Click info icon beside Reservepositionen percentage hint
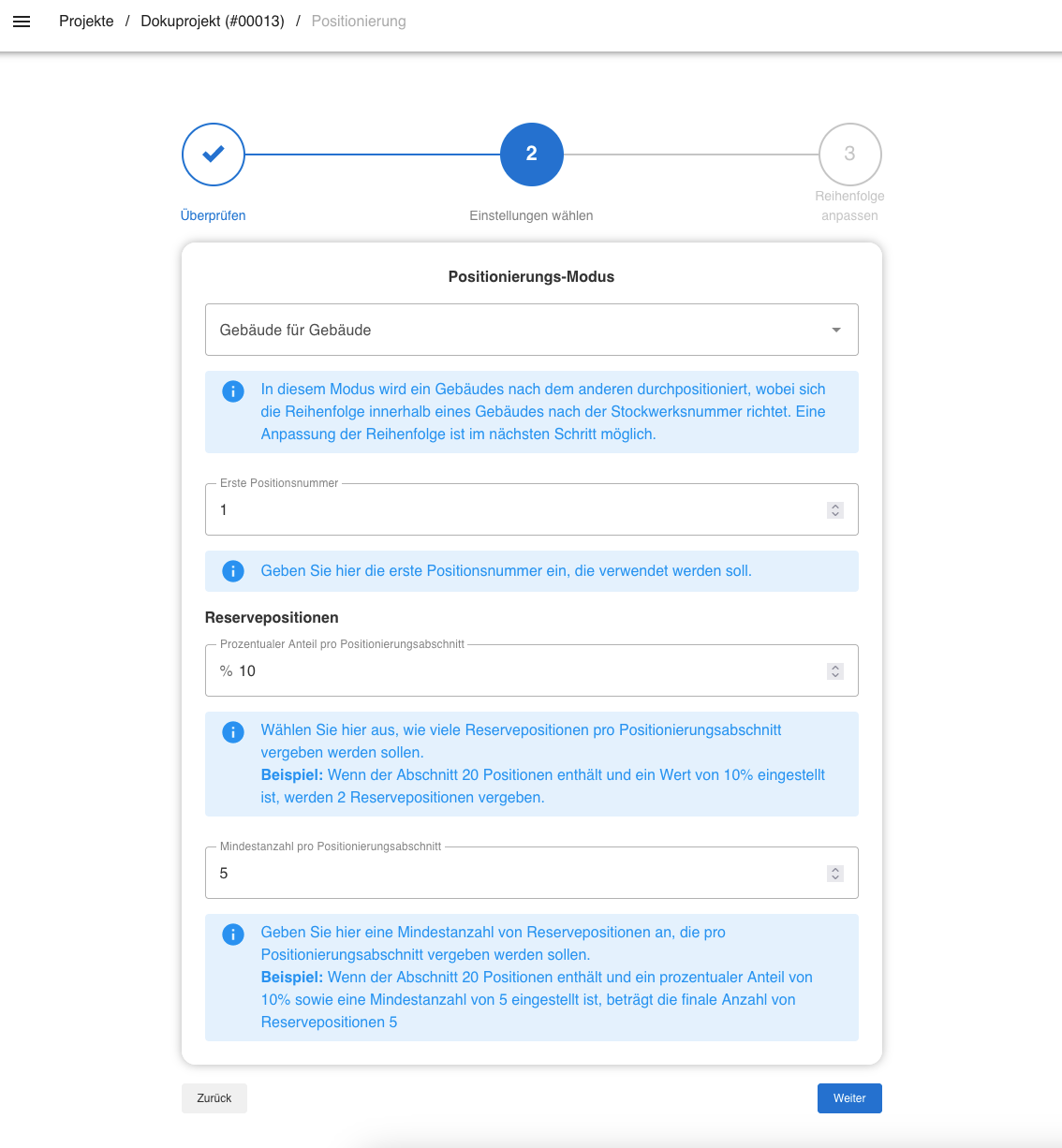This screenshot has height=1148, width=1062. (x=233, y=732)
